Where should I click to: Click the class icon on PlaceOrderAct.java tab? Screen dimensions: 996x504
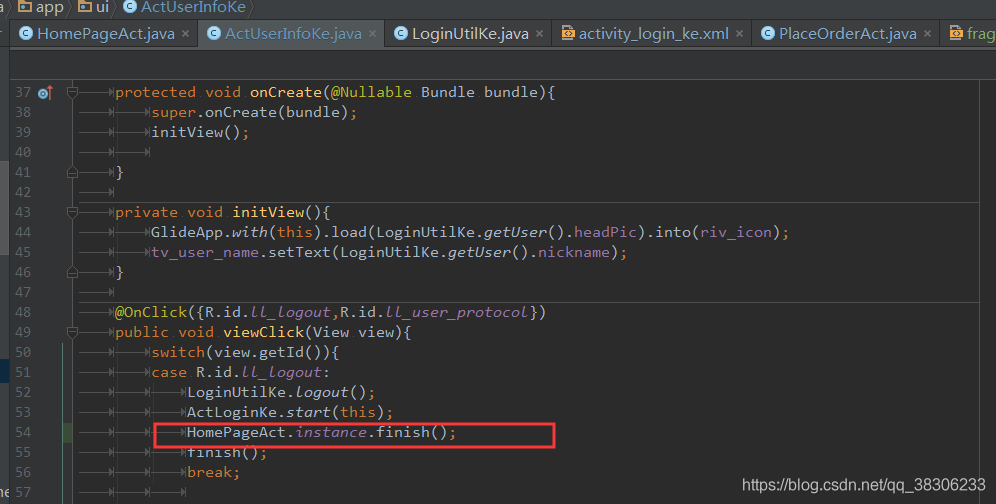(x=768, y=34)
